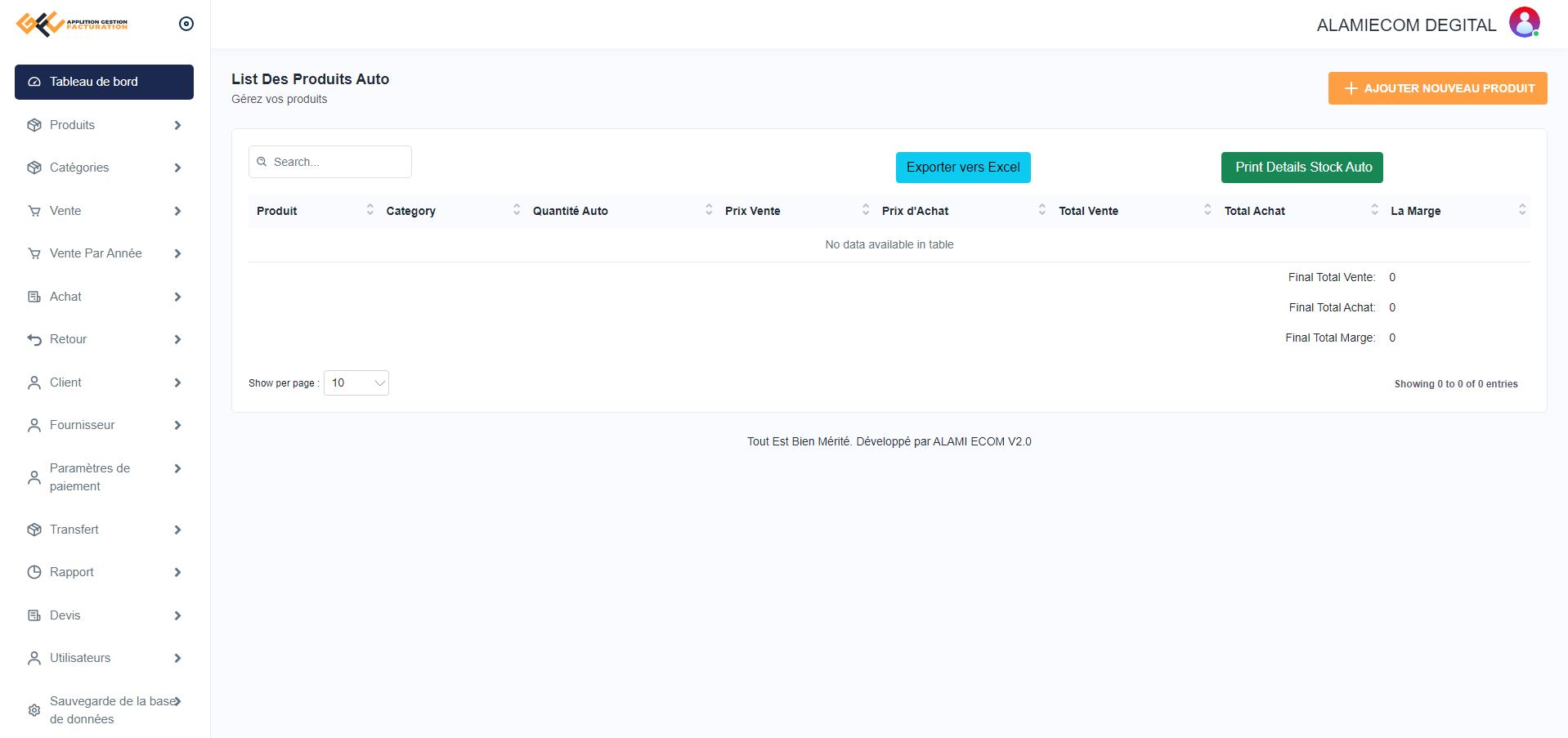Click the Client person icon
The width and height of the screenshot is (1568, 738).
[34, 382]
